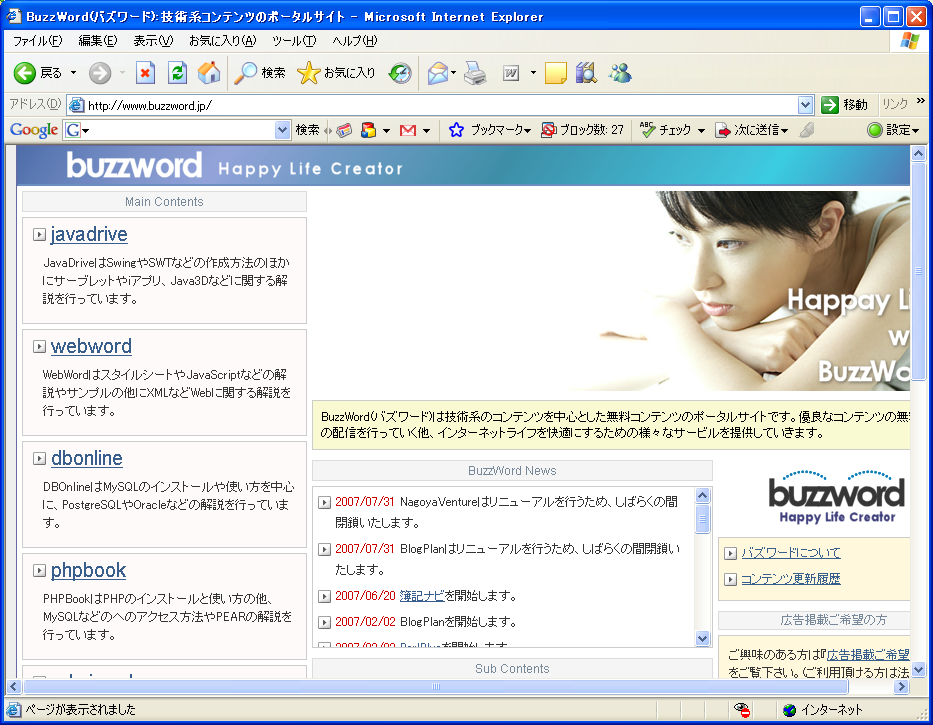Image resolution: width=933 pixels, height=725 pixels.
Task: Open Help (ヘルプ) menu
Action: [355, 40]
